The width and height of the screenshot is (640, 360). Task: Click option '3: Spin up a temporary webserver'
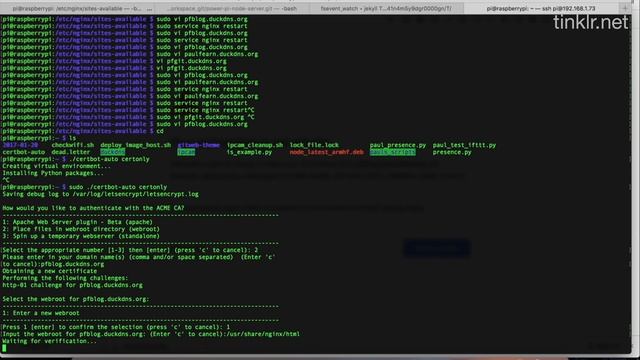pyautogui.click(x=81, y=236)
